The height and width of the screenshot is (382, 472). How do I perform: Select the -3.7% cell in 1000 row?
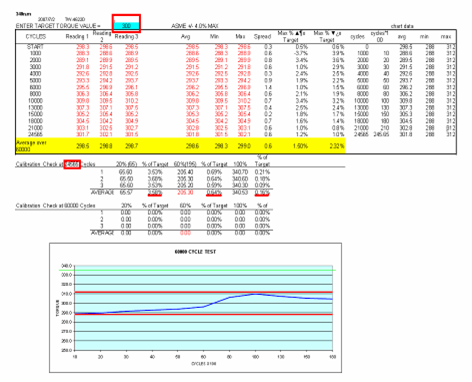pos(301,54)
